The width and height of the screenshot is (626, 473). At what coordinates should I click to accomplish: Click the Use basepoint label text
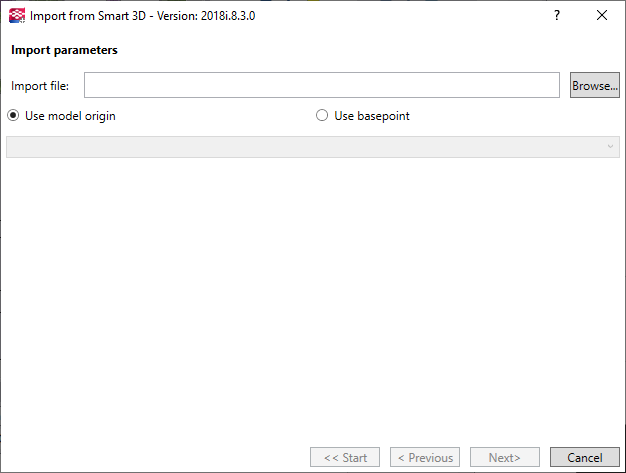tap(372, 116)
